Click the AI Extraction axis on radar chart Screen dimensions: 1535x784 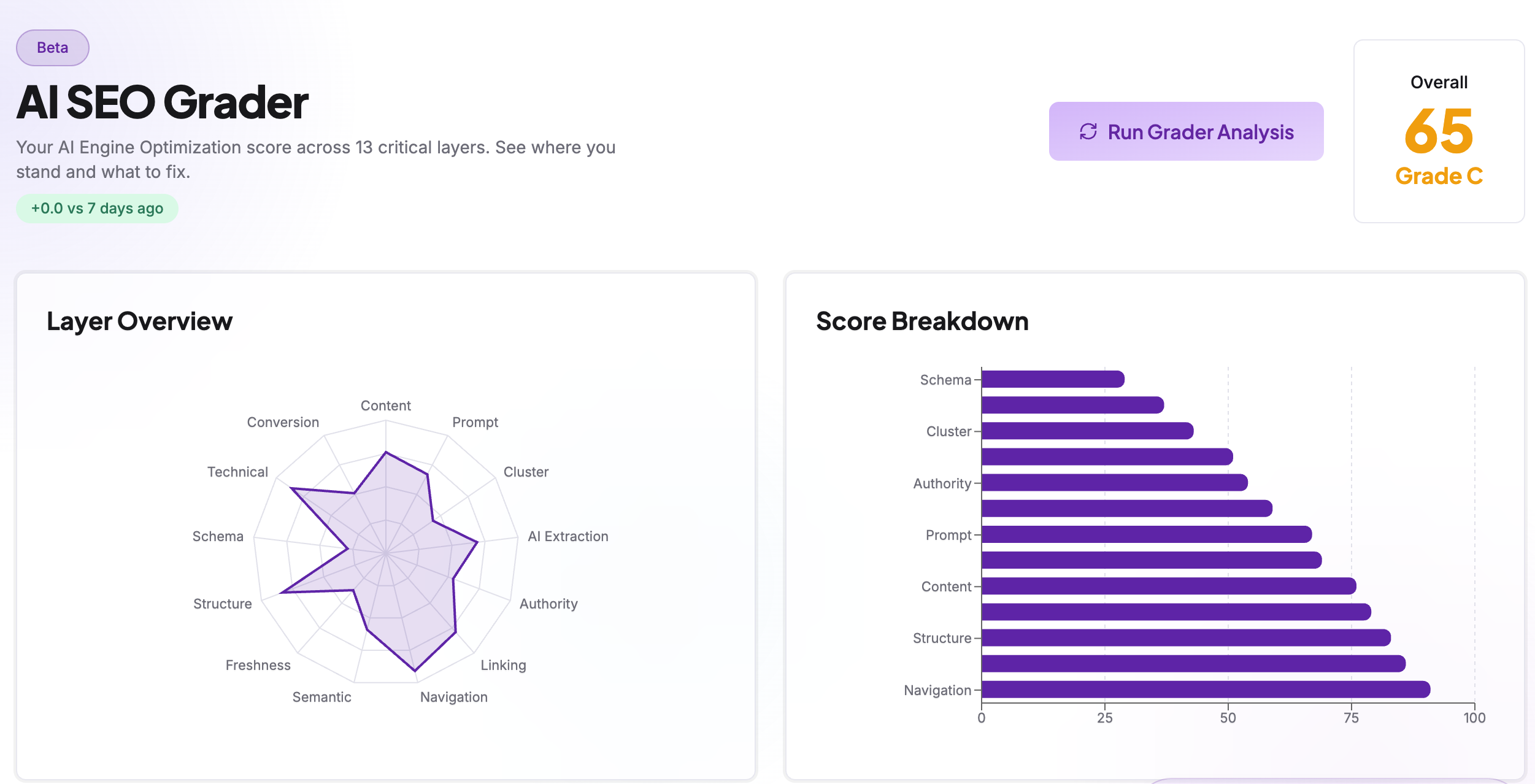click(x=567, y=536)
